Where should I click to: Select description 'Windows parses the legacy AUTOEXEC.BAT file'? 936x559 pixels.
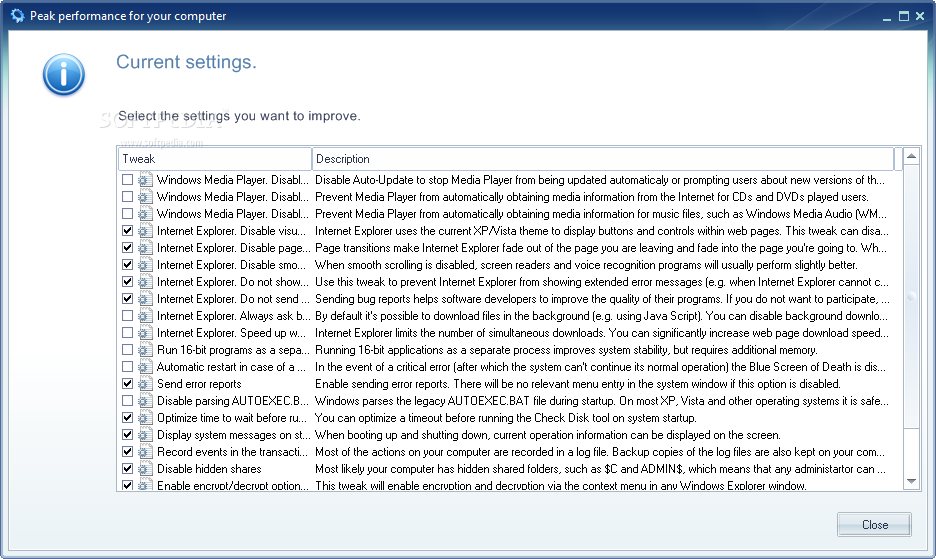602,401
